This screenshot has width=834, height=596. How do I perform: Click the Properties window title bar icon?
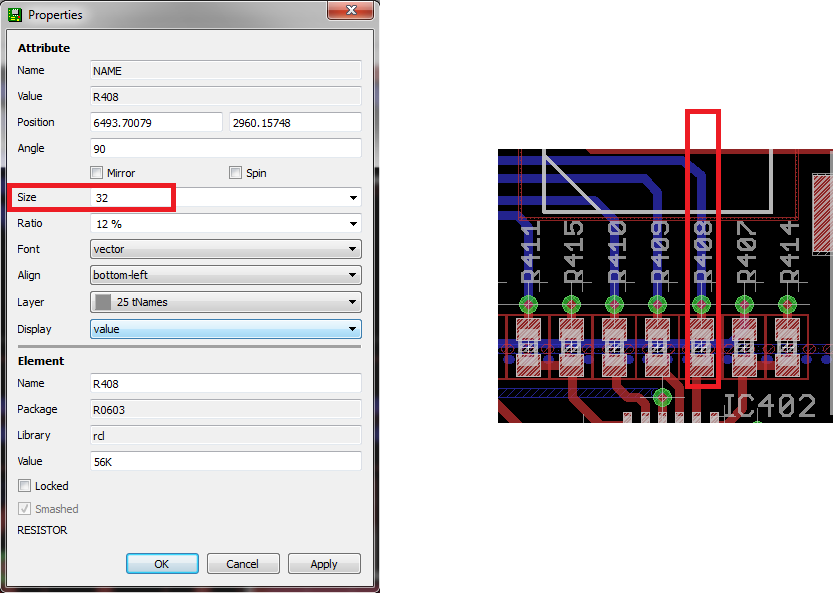pos(15,14)
